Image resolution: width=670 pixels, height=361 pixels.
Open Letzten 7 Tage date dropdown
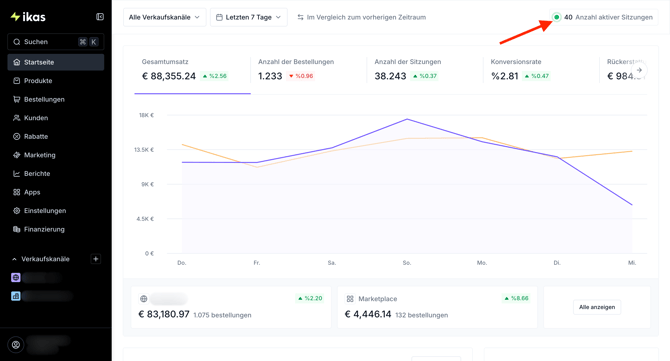(249, 18)
